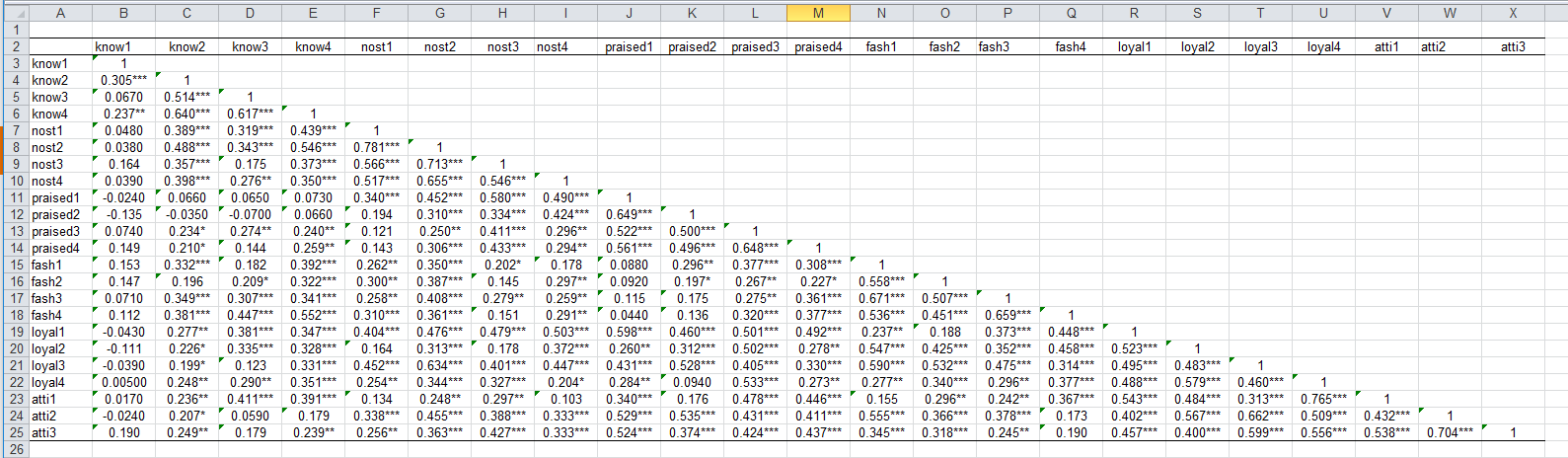Click know2 row label in column A
This screenshot has height=458, width=1568.
click(x=49, y=80)
